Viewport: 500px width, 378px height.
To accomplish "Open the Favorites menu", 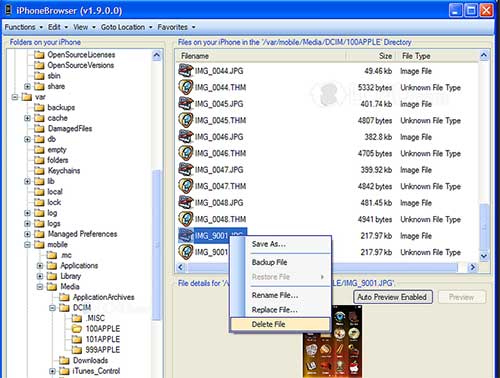I will tap(176, 27).
